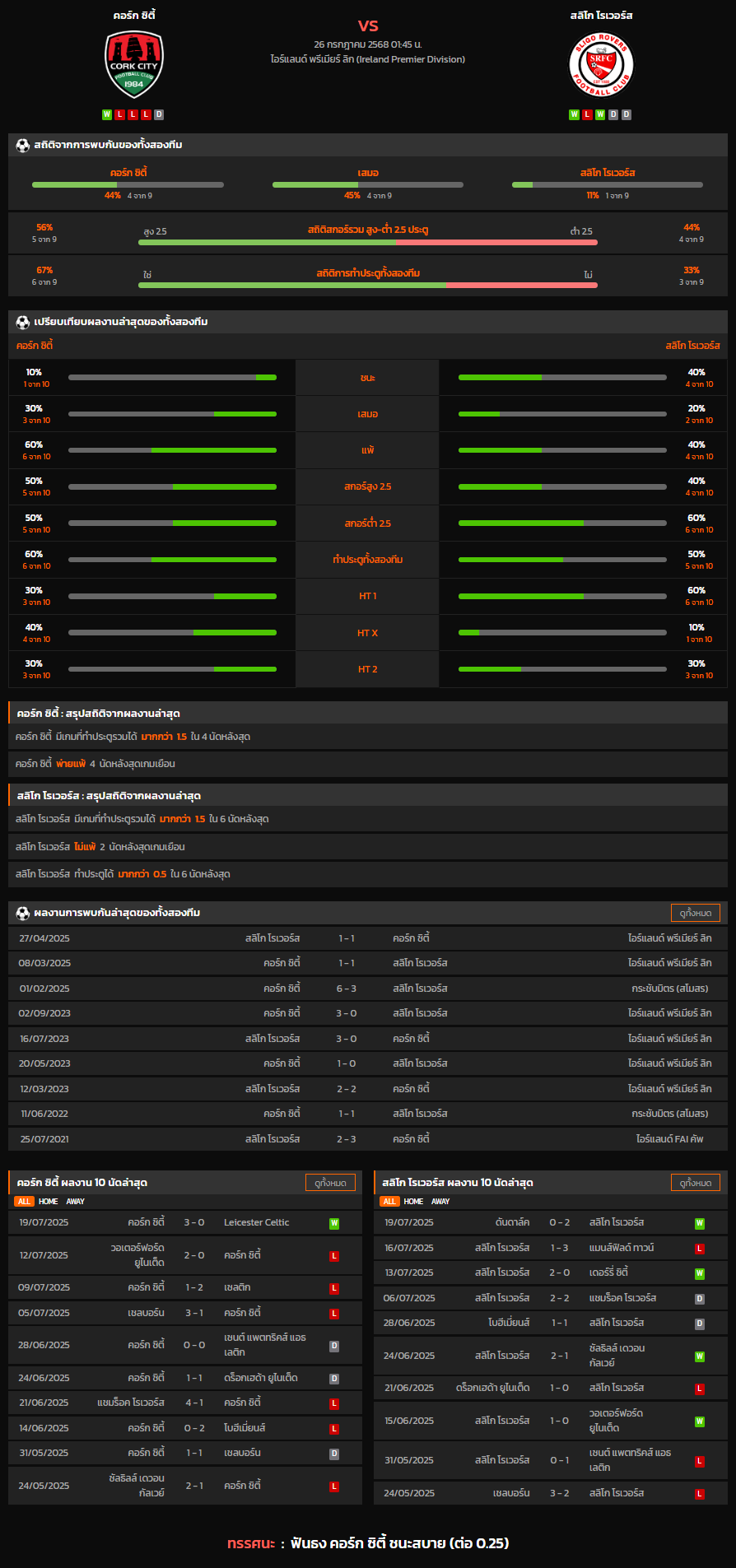Click the Over/Under 2.5 goals stat bar
The height and width of the screenshot is (1568, 736).
pyautogui.click(x=368, y=243)
